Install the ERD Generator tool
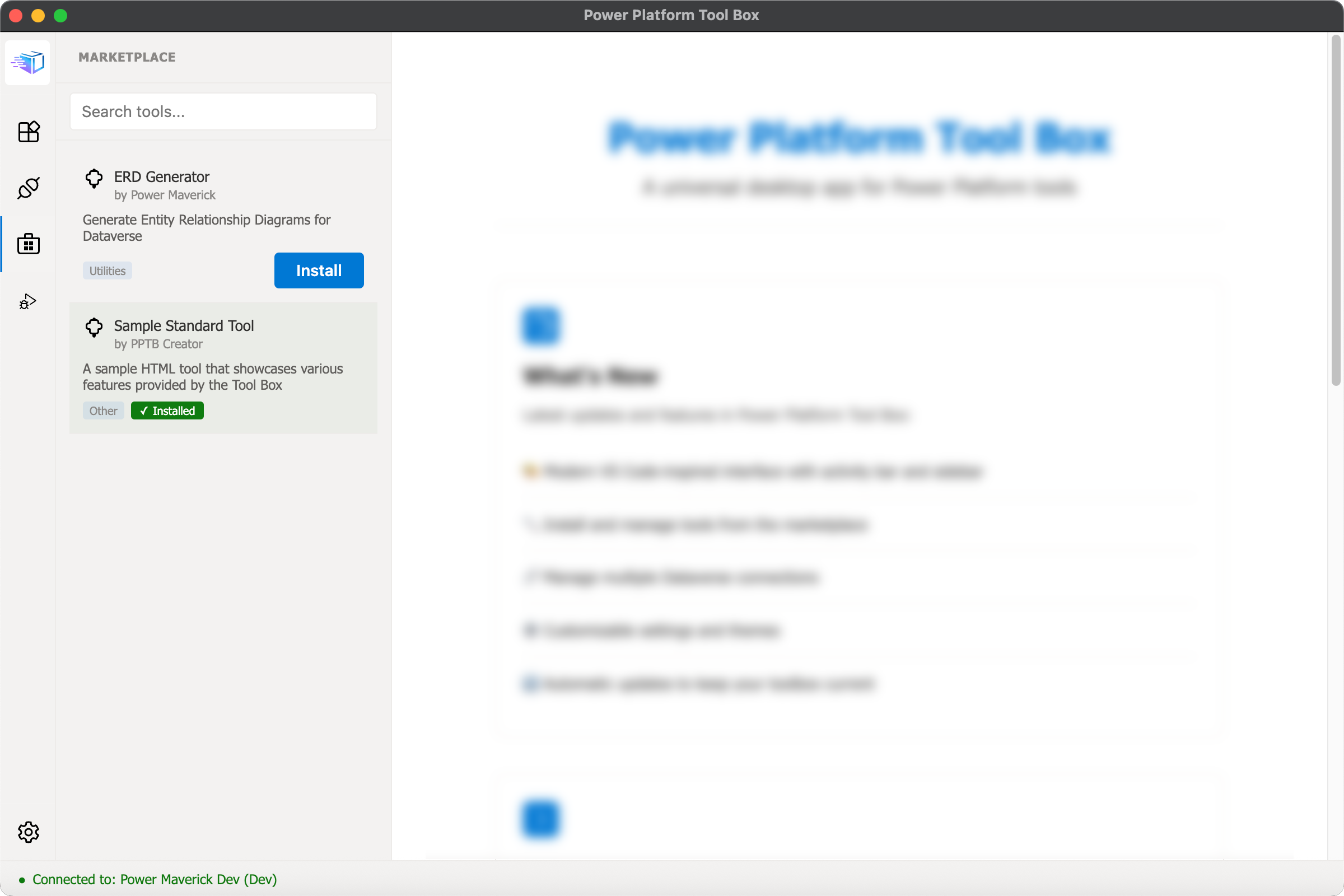 pyautogui.click(x=318, y=270)
